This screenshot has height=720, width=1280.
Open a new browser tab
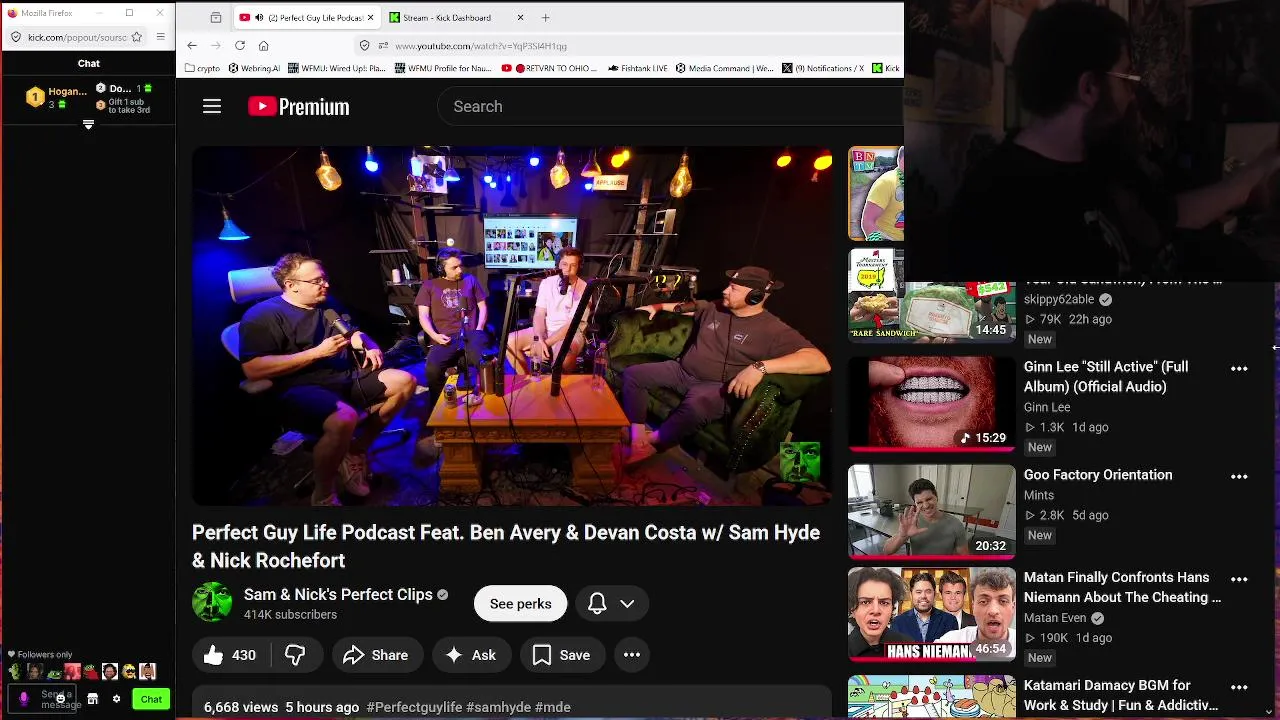pos(545,17)
